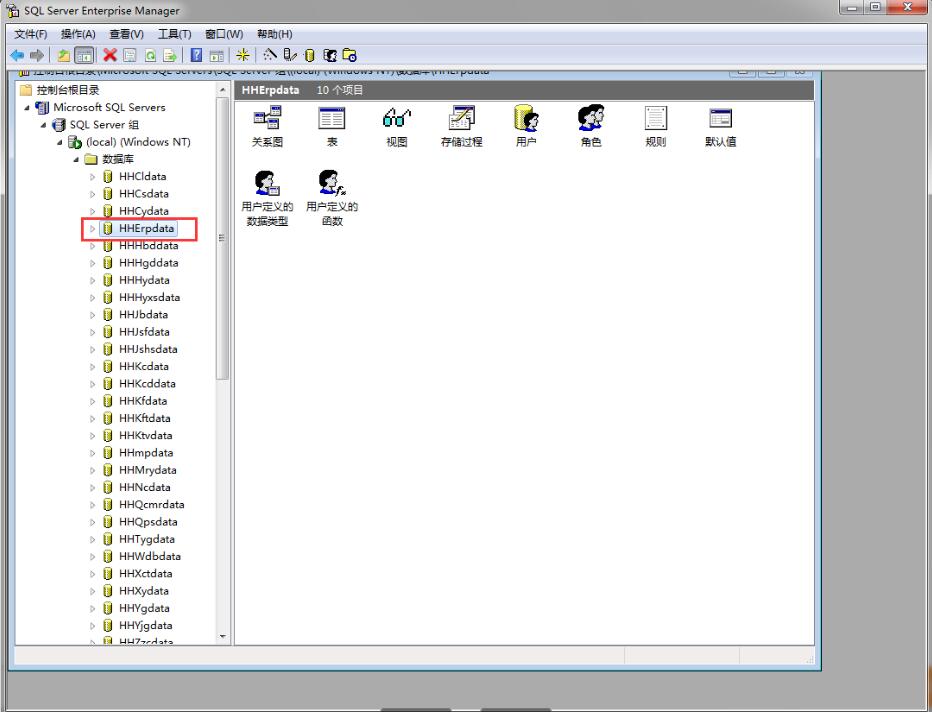The height and width of the screenshot is (712, 932).
Task: Toggle the action pane toolbar button
Action: point(217,56)
